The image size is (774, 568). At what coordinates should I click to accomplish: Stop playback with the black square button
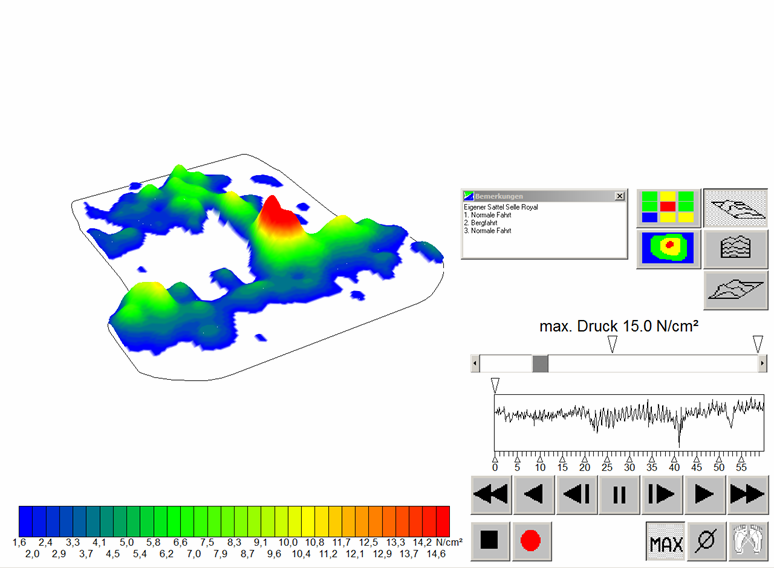[x=489, y=541]
